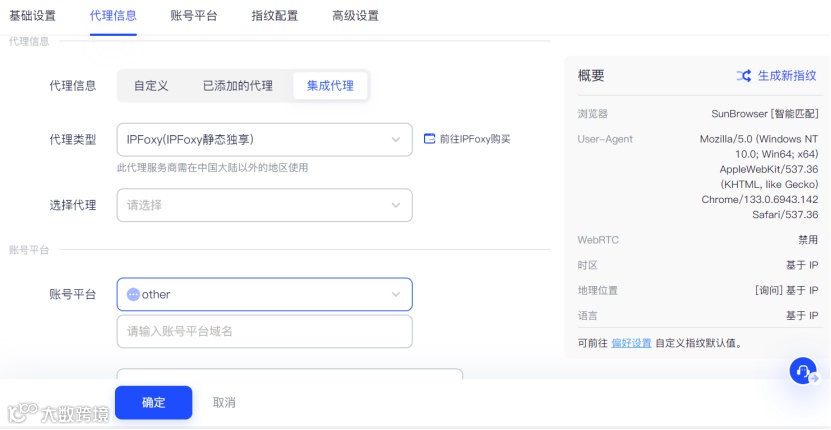Image resolution: width=831 pixels, height=430 pixels.
Task: Click the 账号平台 dropdown chevron arrow
Action: [x=396, y=294]
